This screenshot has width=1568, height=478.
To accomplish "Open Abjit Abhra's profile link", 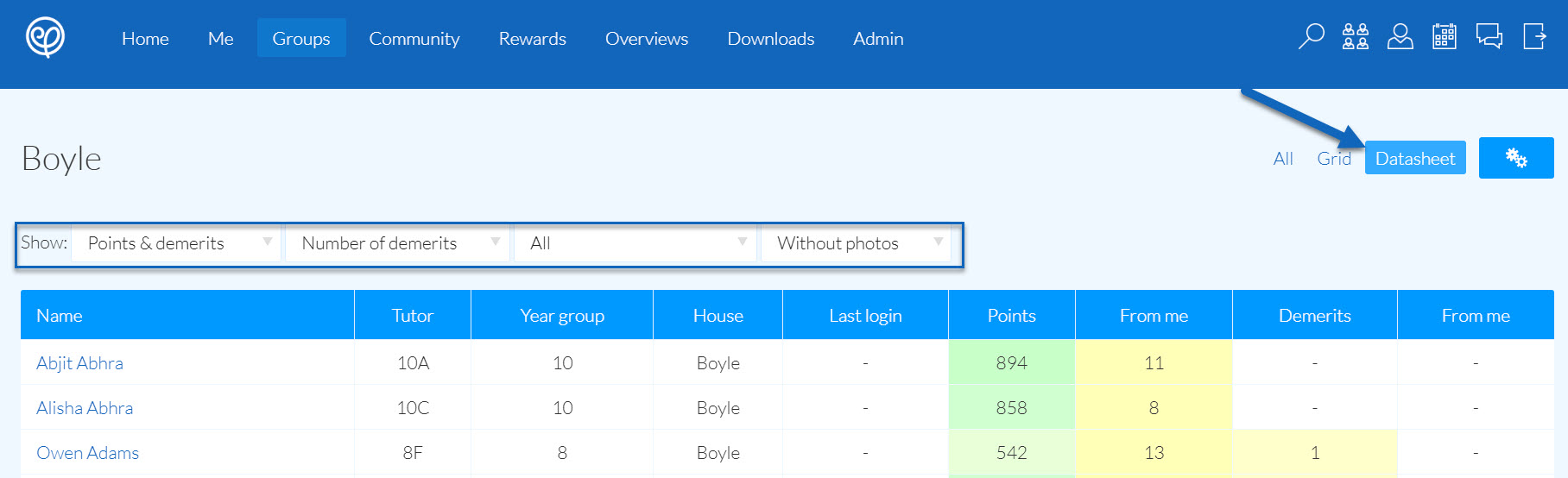I will coord(79,363).
